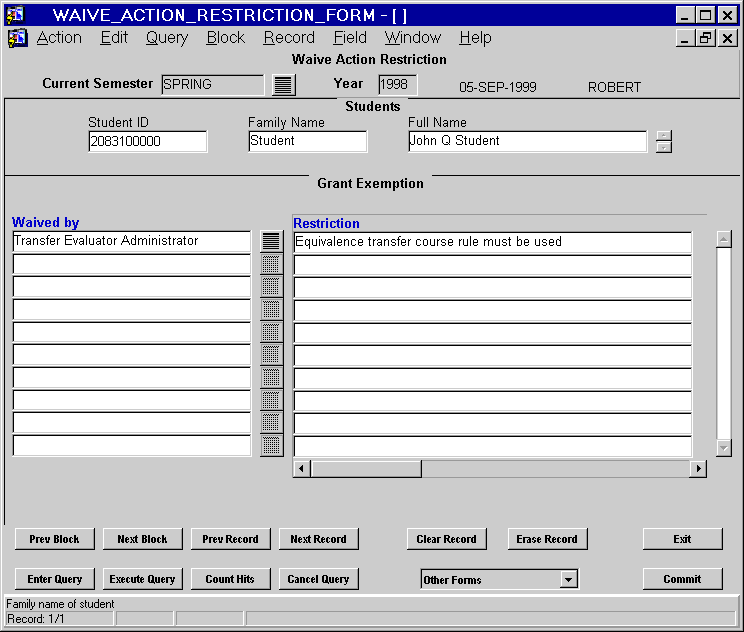Click the date 05-SEP-1999

pyautogui.click(x=498, y=87)
